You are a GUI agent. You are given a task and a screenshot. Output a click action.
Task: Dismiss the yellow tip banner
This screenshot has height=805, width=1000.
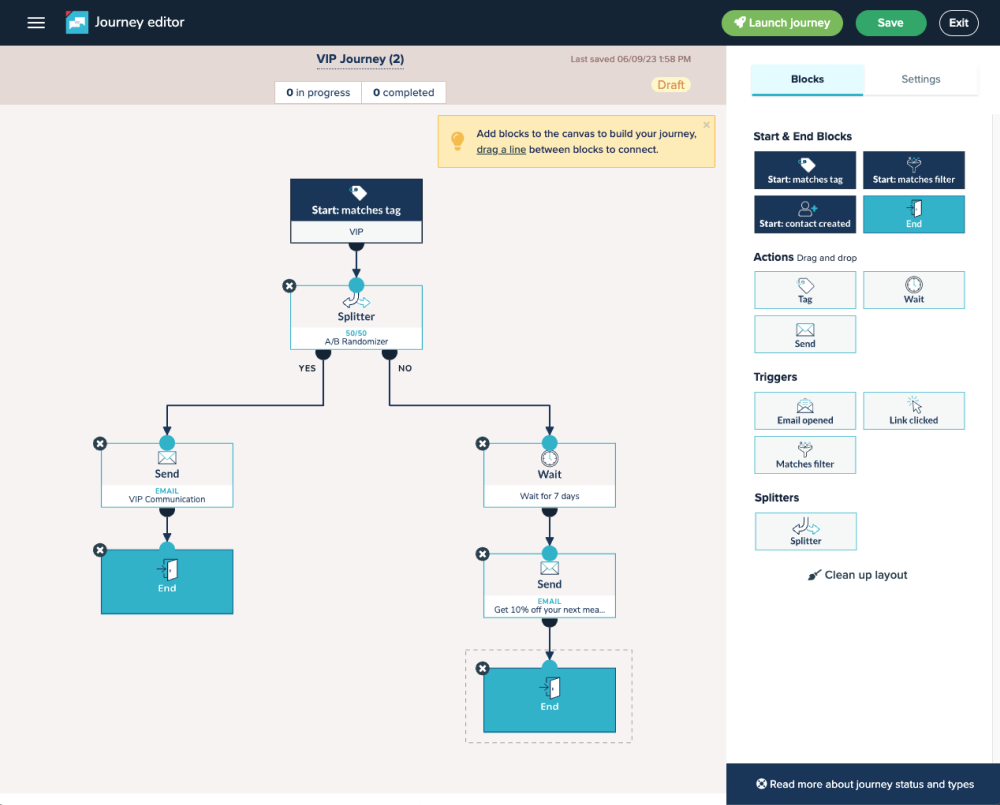706,125
